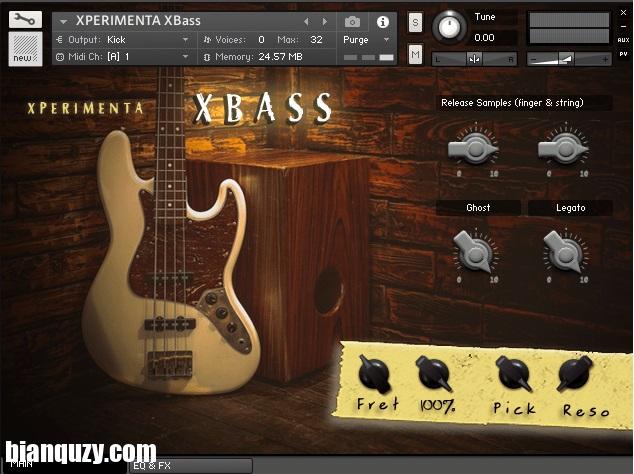Click the Reso knob

click(576, 374)
